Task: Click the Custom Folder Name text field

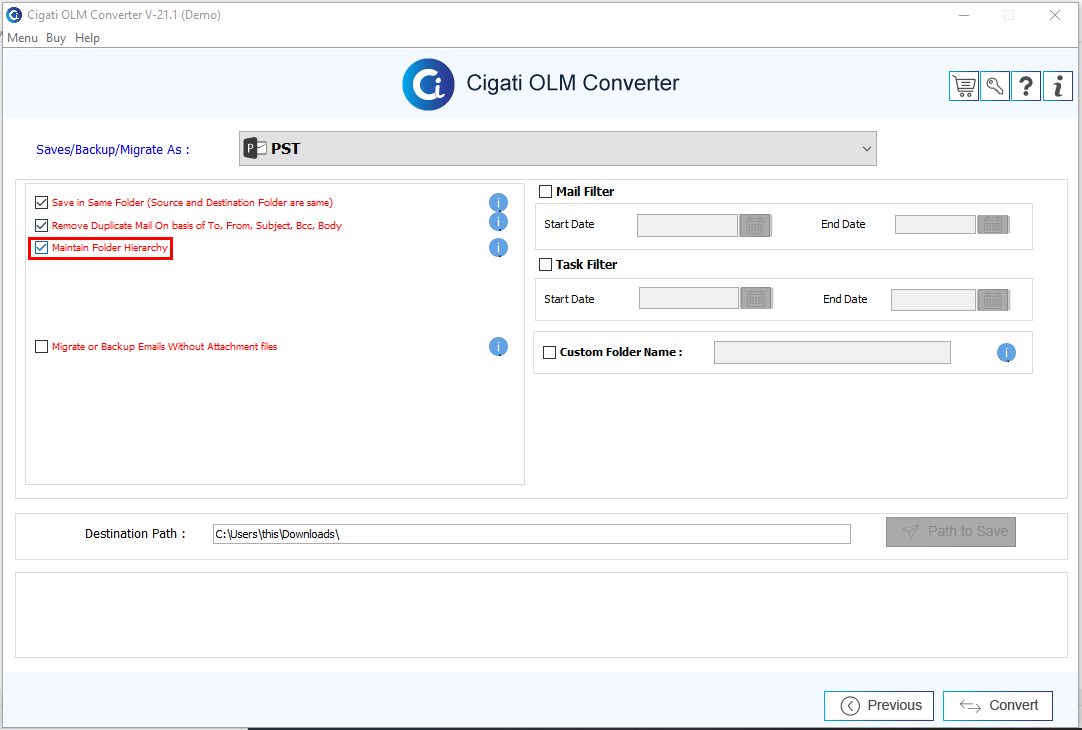Action: [832, 353]
